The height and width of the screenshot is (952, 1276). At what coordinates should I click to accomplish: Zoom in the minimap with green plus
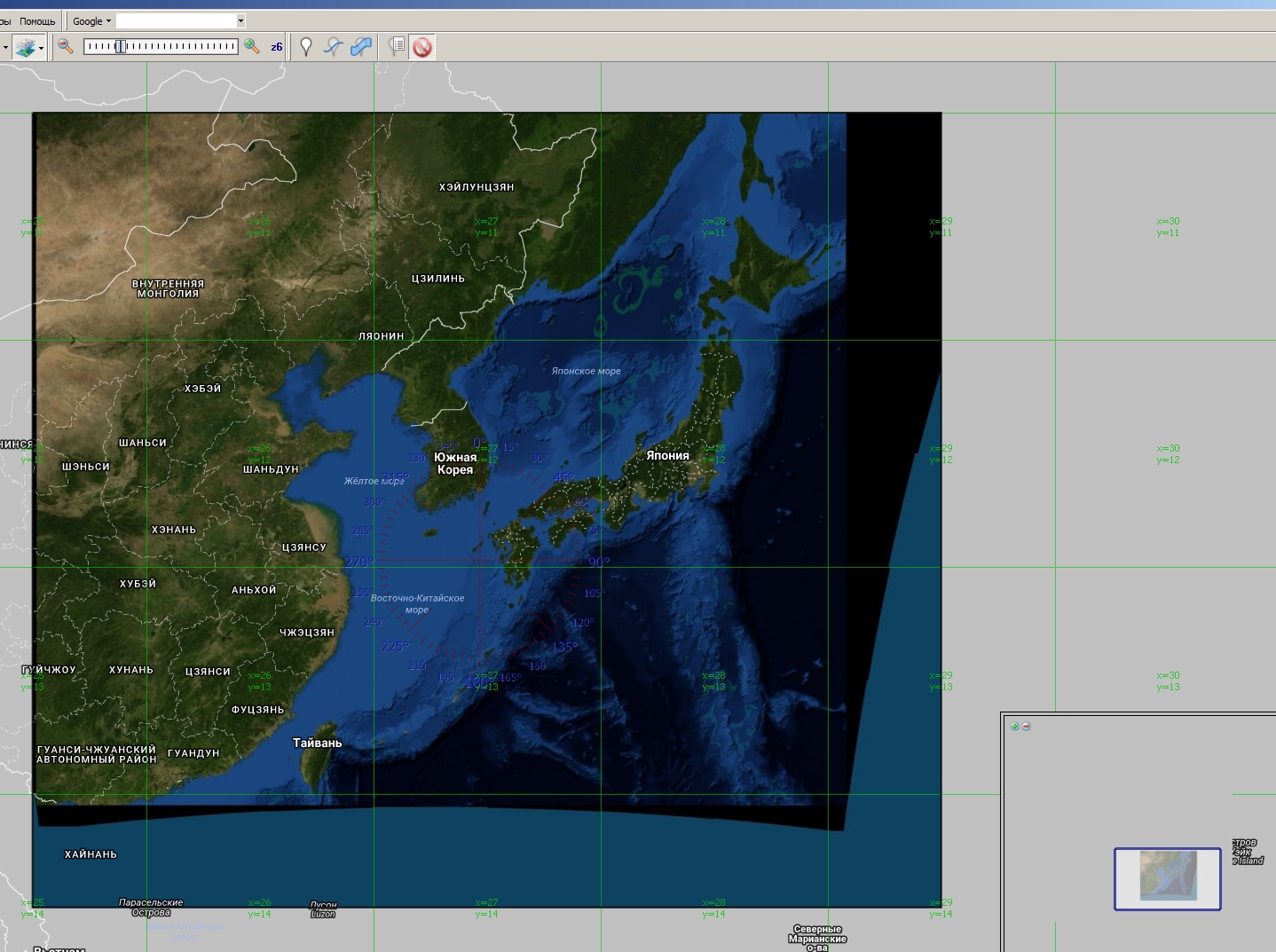click(1014, 726)
